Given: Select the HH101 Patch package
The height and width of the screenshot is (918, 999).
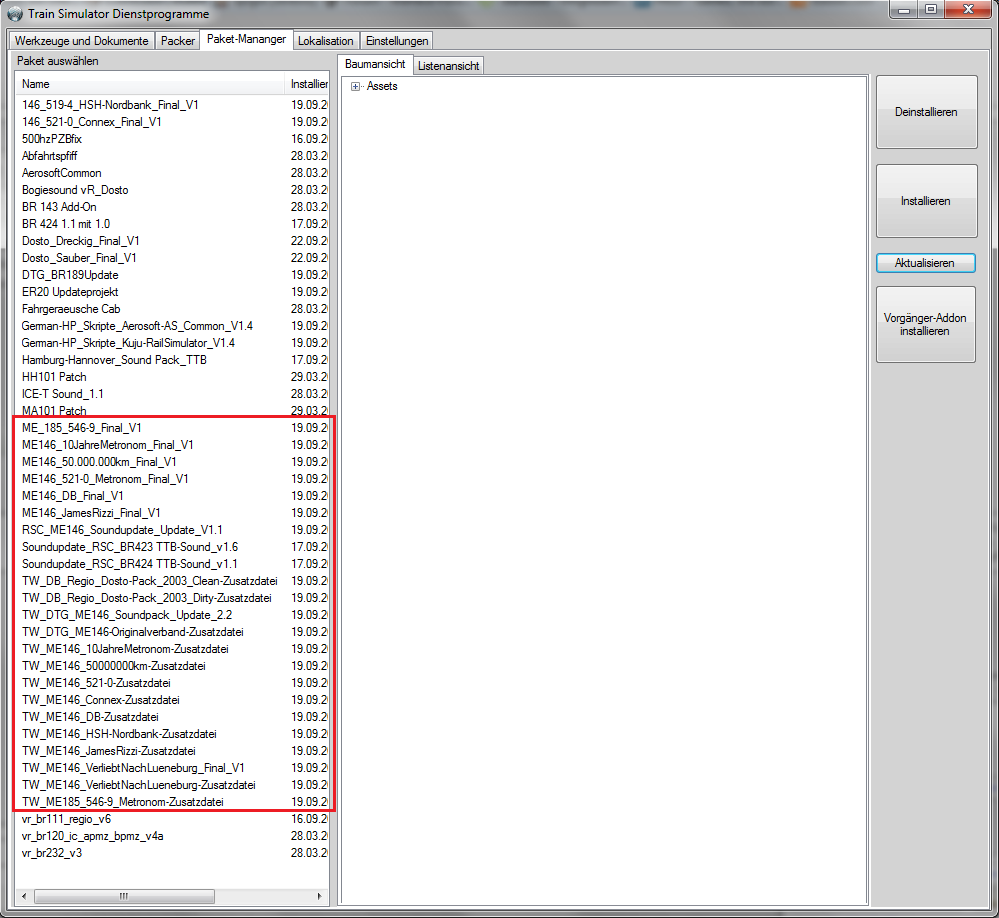Looking at the screenshot, I should (x=54, y=377).
